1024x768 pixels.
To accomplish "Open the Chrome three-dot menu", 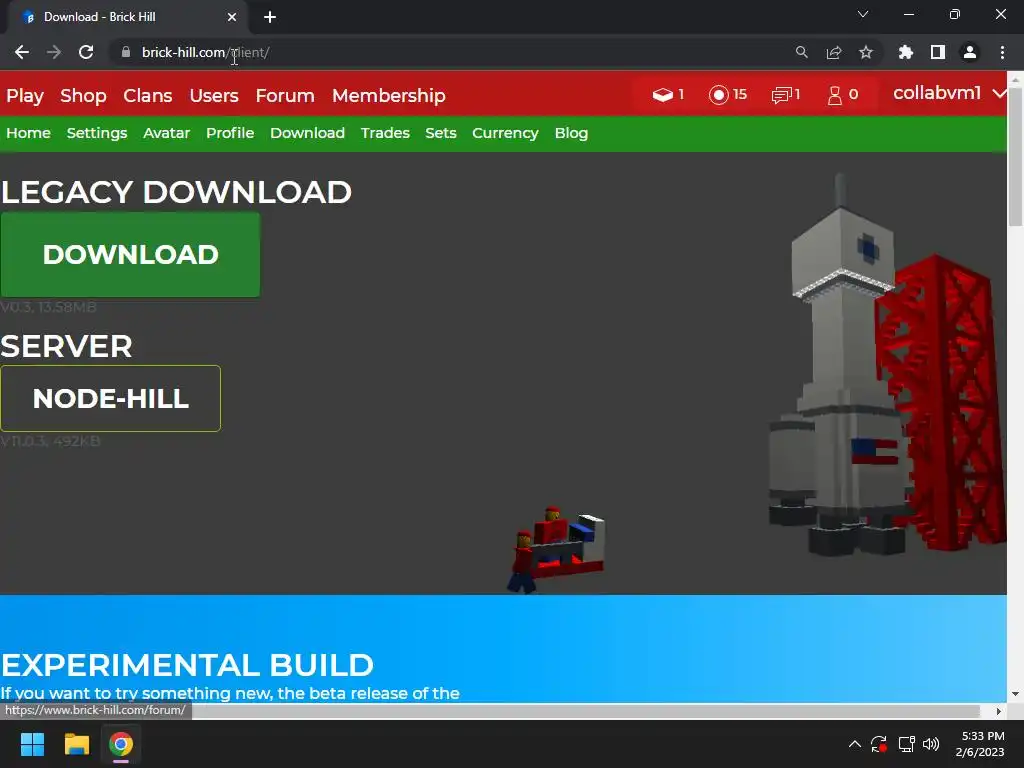I will (1002, 52).
